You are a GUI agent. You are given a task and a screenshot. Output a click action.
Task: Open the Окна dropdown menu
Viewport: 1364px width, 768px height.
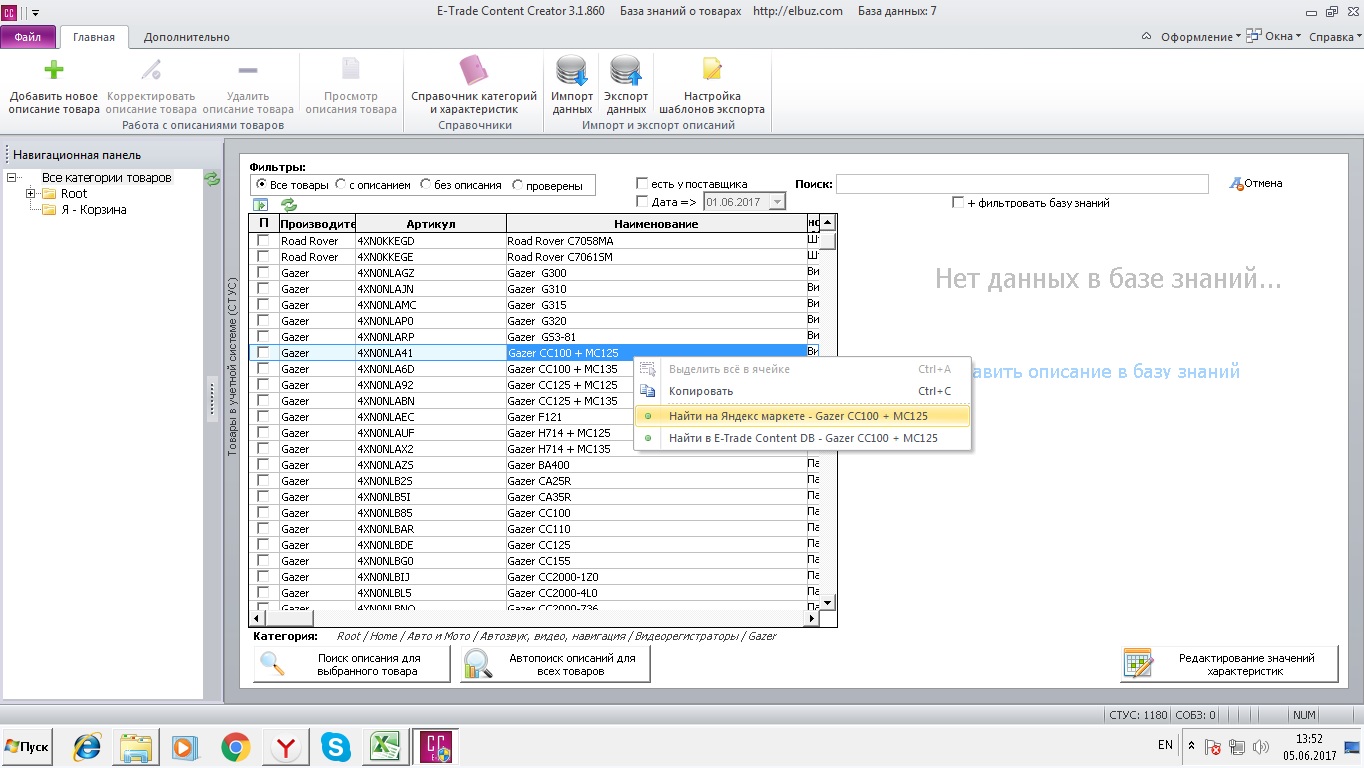tap(1273, 37)
